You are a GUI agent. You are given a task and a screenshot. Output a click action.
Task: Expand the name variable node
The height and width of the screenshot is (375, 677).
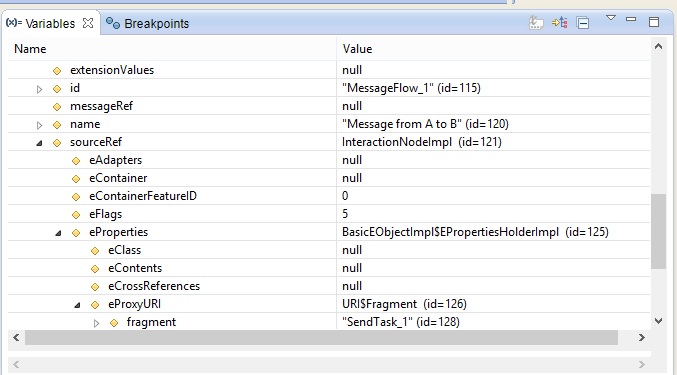[x=39, y=125]
